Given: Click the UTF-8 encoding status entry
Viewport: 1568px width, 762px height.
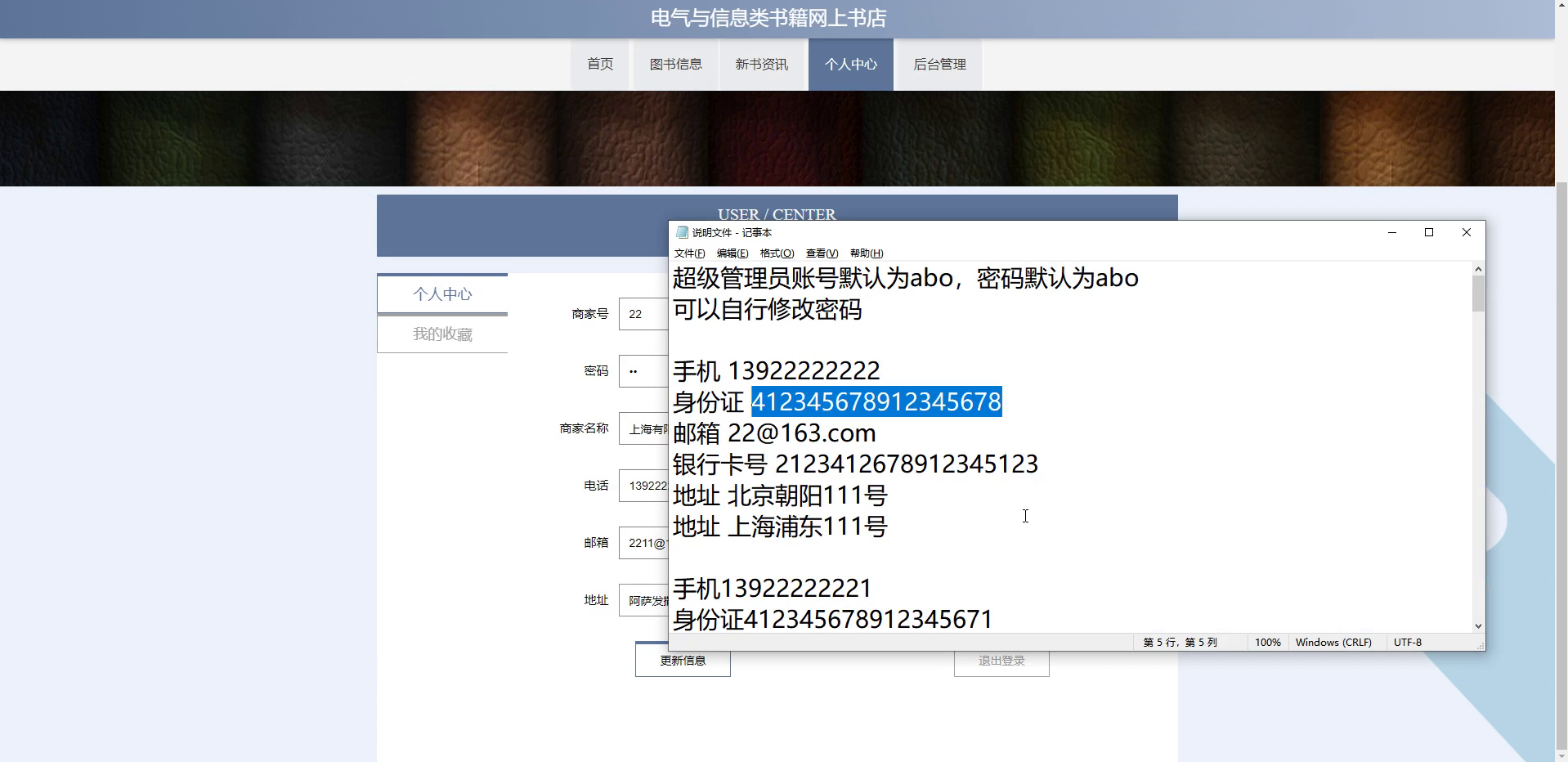Looking at the screenshot, I should (x=1408, y=643).
